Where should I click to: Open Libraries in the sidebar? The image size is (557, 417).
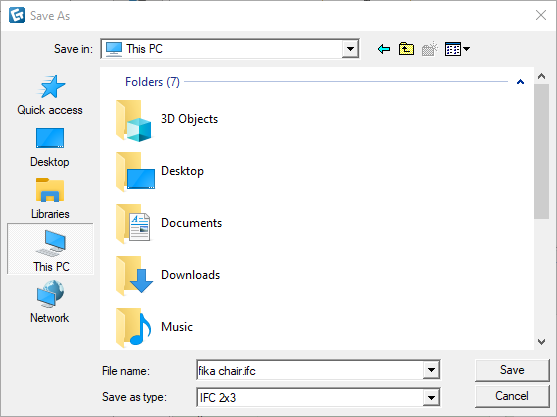coord(50,199)
